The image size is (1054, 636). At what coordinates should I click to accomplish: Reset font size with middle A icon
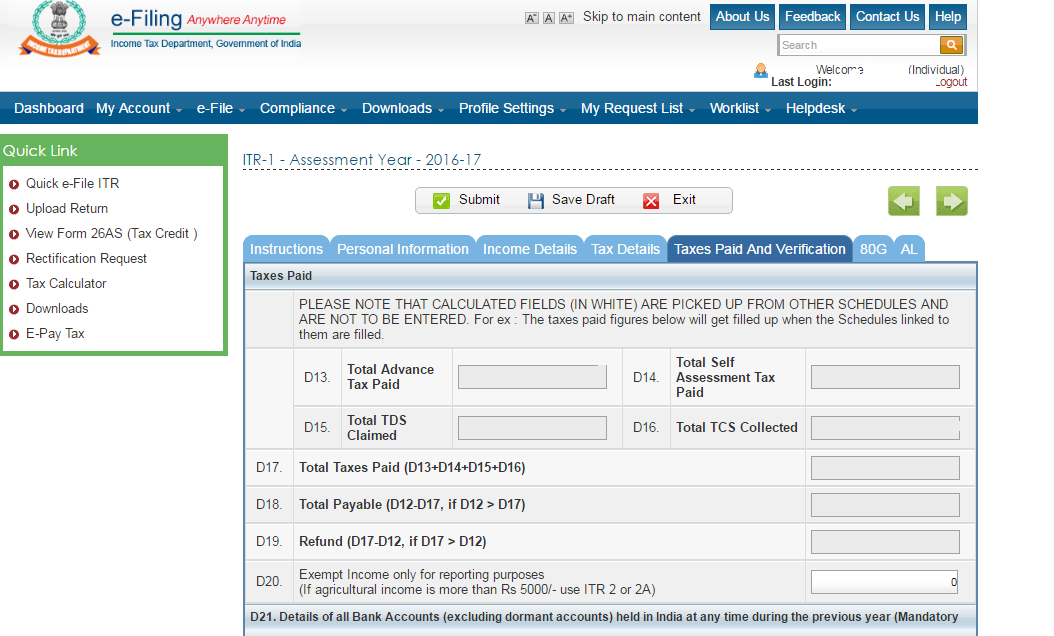coord(548,18)
